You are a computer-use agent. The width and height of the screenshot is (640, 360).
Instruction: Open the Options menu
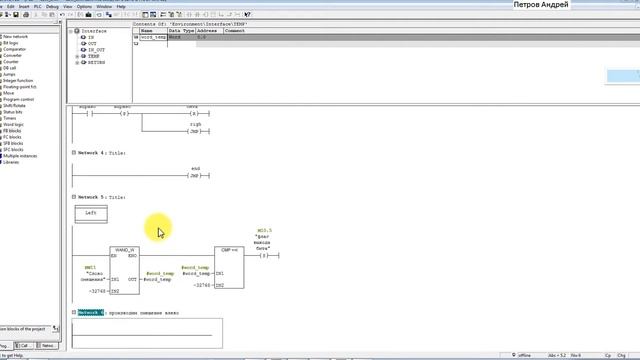coord(84,7)
